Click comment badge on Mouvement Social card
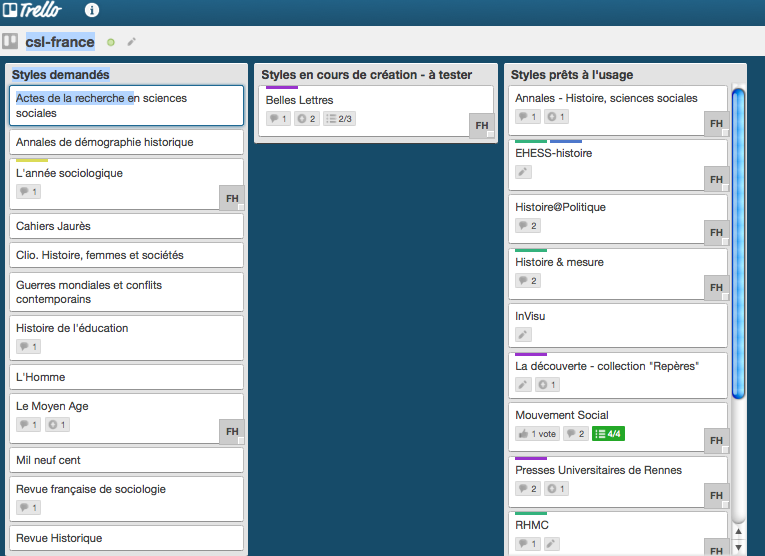 tap(576, 434)
